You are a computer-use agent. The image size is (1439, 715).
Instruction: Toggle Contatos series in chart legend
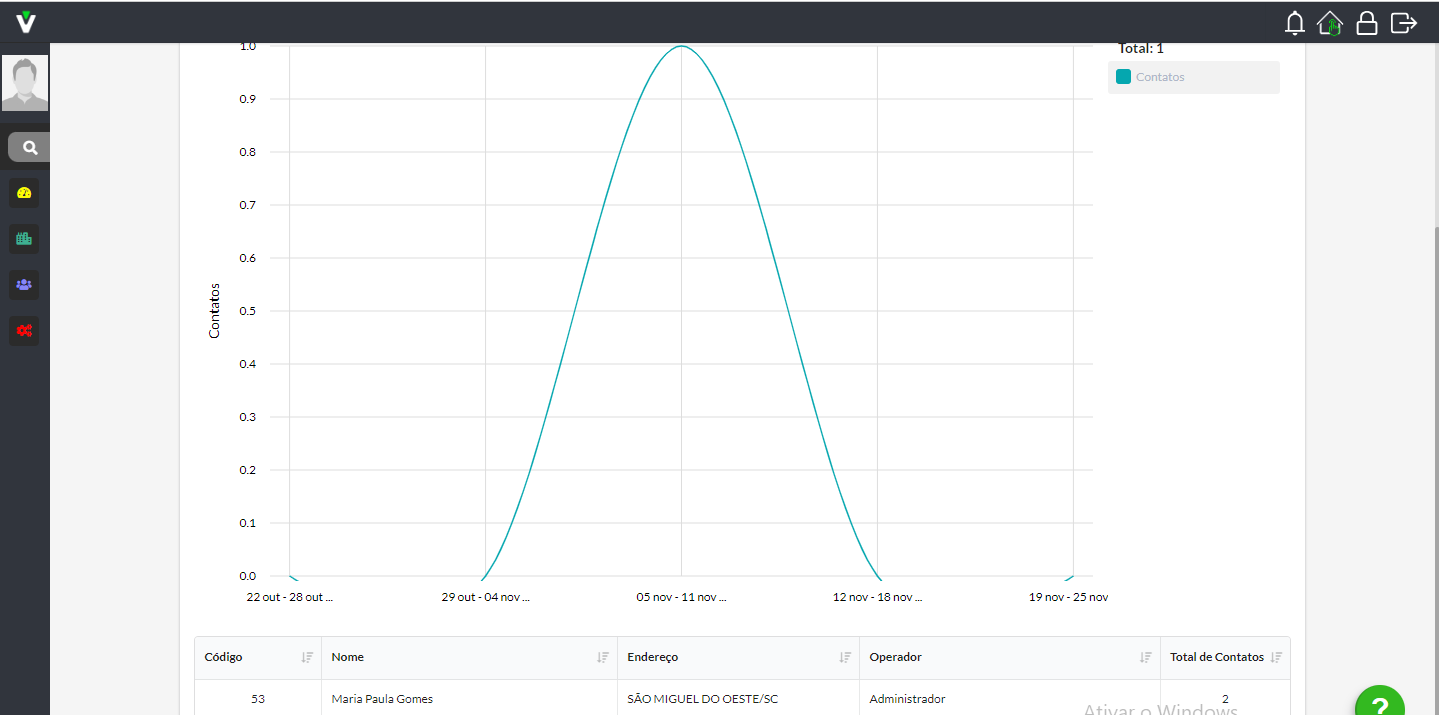[x=1193, y=77]
